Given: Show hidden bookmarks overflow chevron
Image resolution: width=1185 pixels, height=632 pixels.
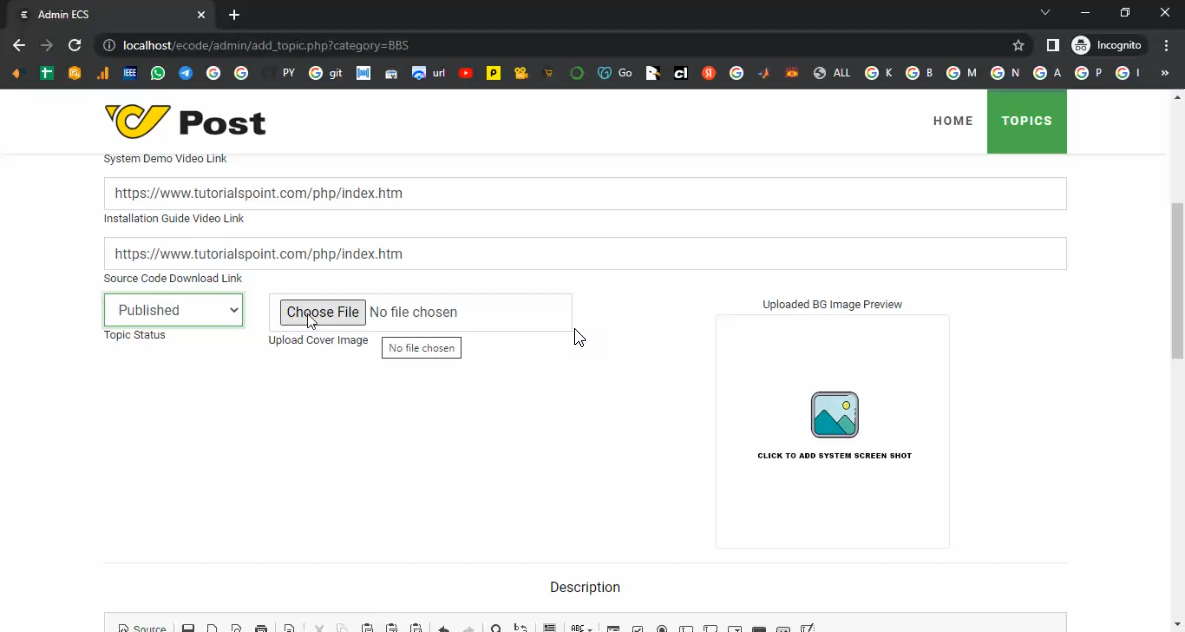Looking at the screenshot, I should click(1164, 73).
